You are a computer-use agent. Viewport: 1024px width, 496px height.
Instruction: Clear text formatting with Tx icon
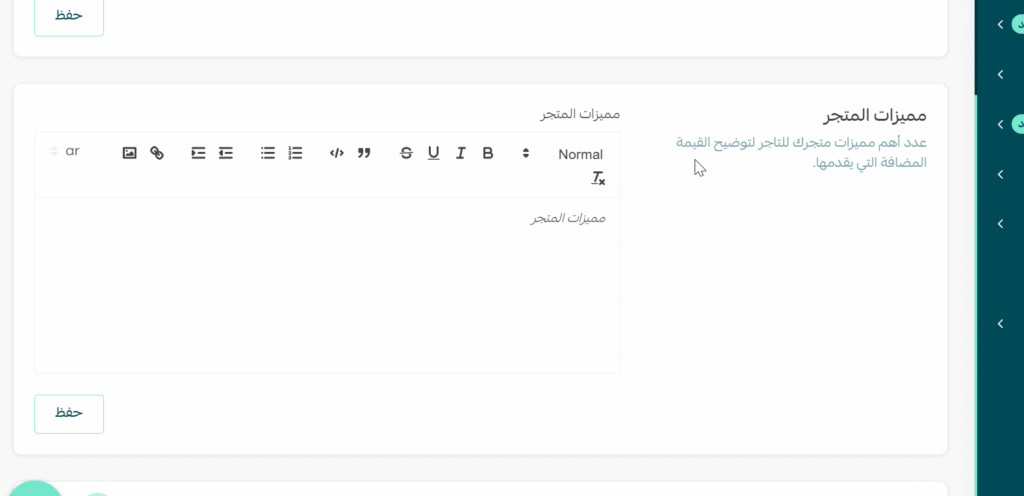(598, 179)
